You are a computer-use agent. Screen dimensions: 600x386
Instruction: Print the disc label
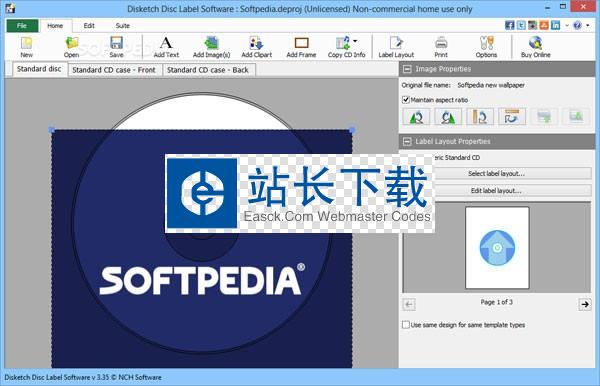(x=441, y=47)
